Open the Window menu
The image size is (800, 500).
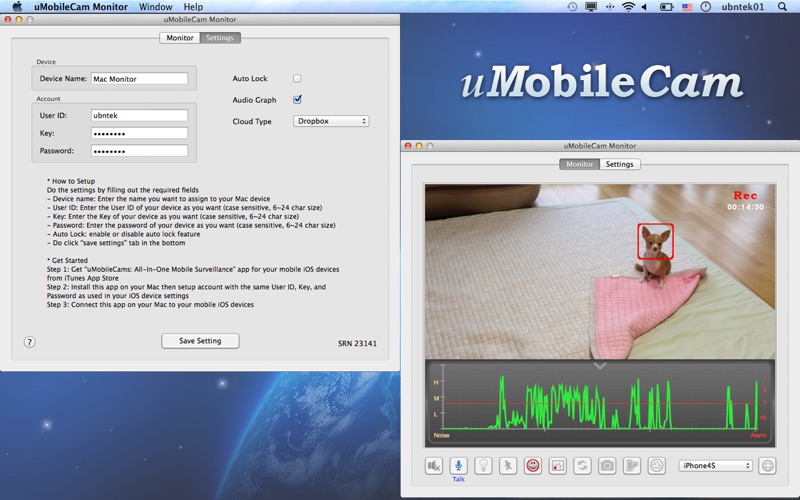pyautogui.click(x=156, y=7)
